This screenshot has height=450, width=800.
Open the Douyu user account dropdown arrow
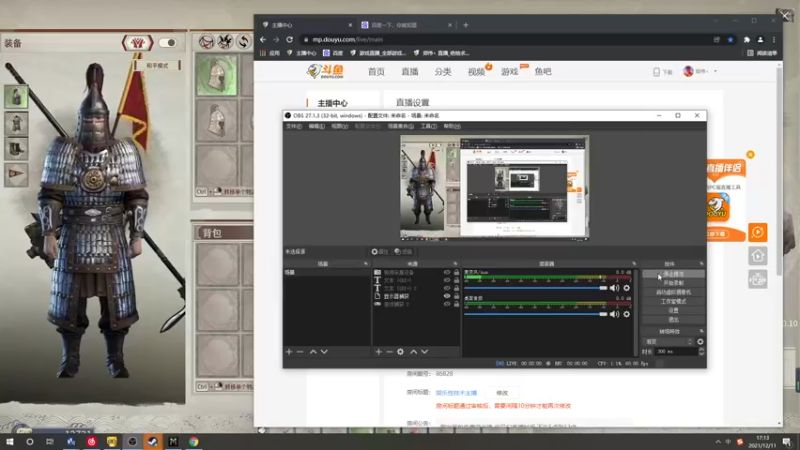pos(715,71)
